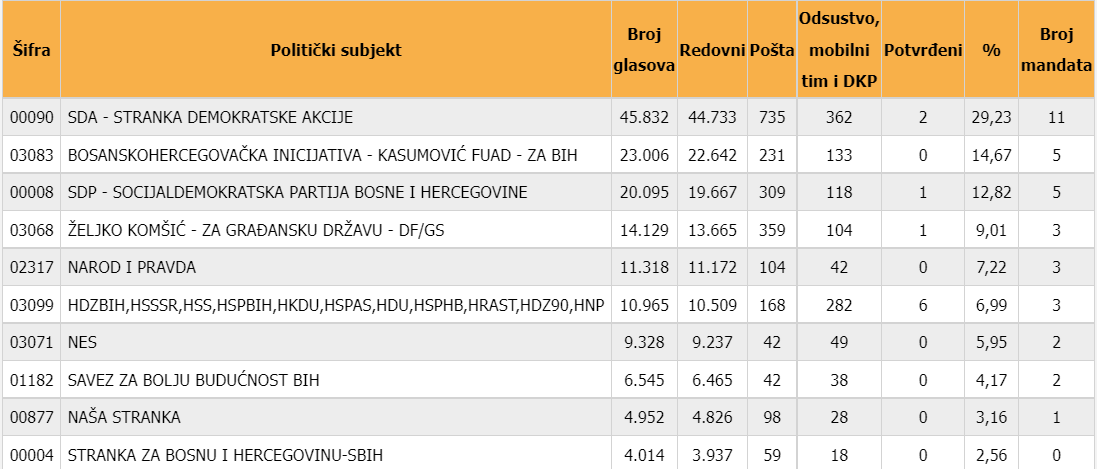Click the Šifra column header
Screen dimensions: 1097x469
click(31, 49)
